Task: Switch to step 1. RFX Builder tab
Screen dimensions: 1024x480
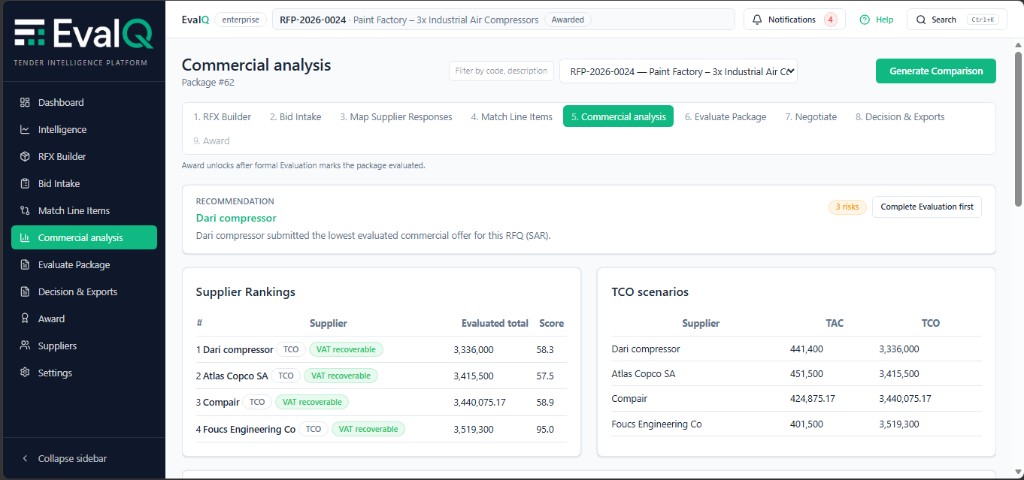Action: tap(222, 116)
